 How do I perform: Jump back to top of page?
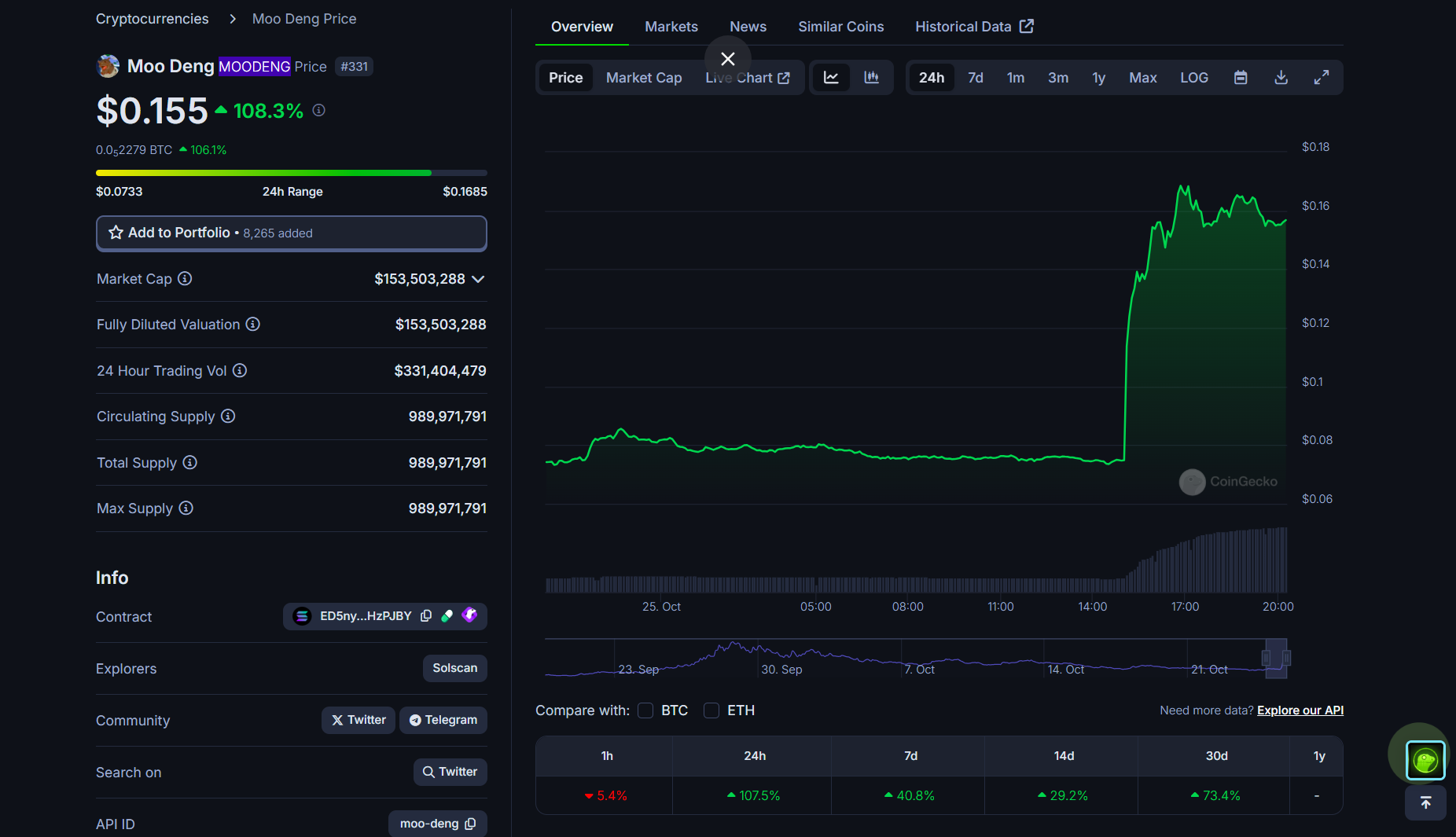point(1425,802)
